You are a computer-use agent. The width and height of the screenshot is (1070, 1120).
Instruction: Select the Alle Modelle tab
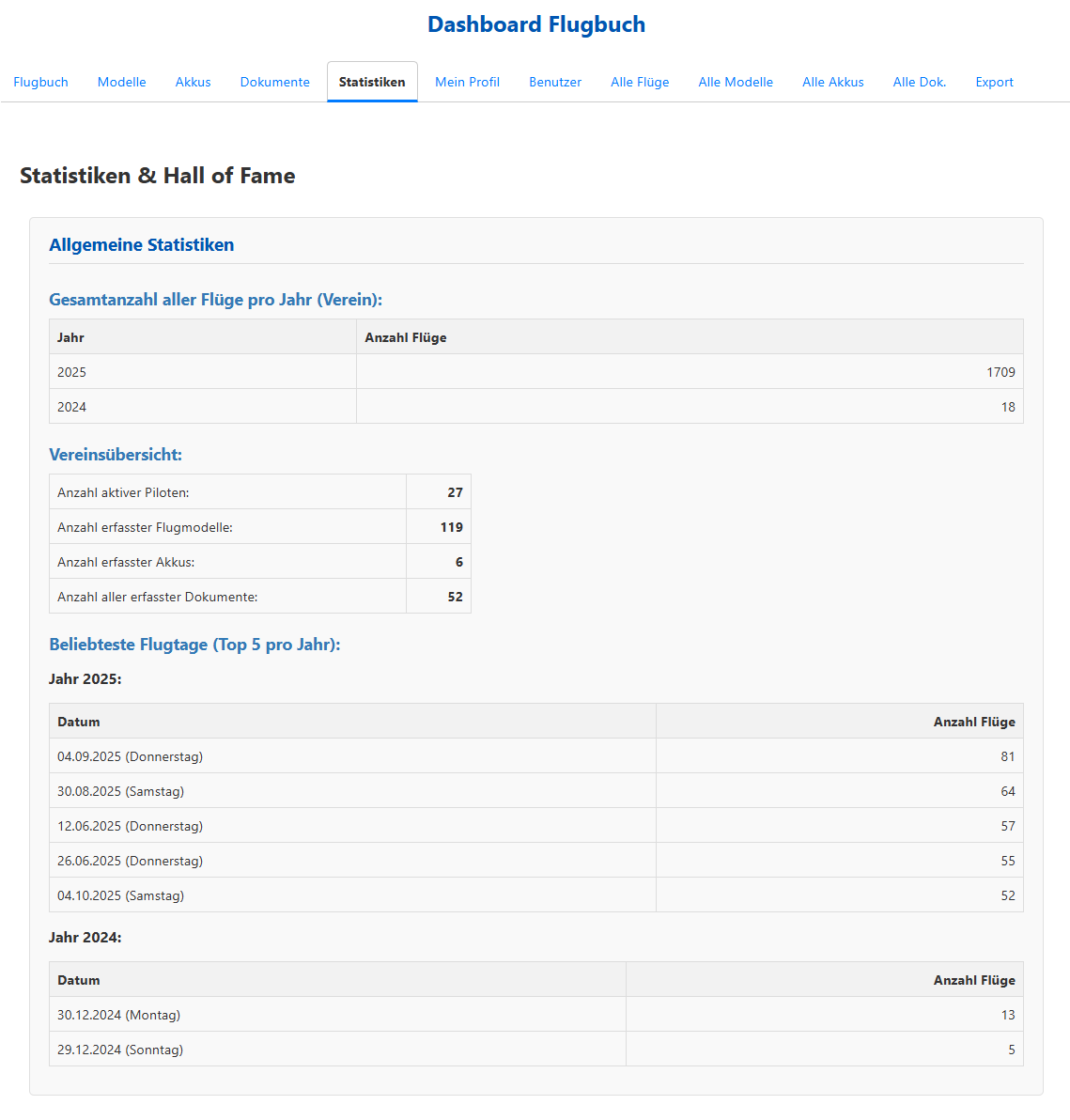pyautogui.click(x=736, y=82)
